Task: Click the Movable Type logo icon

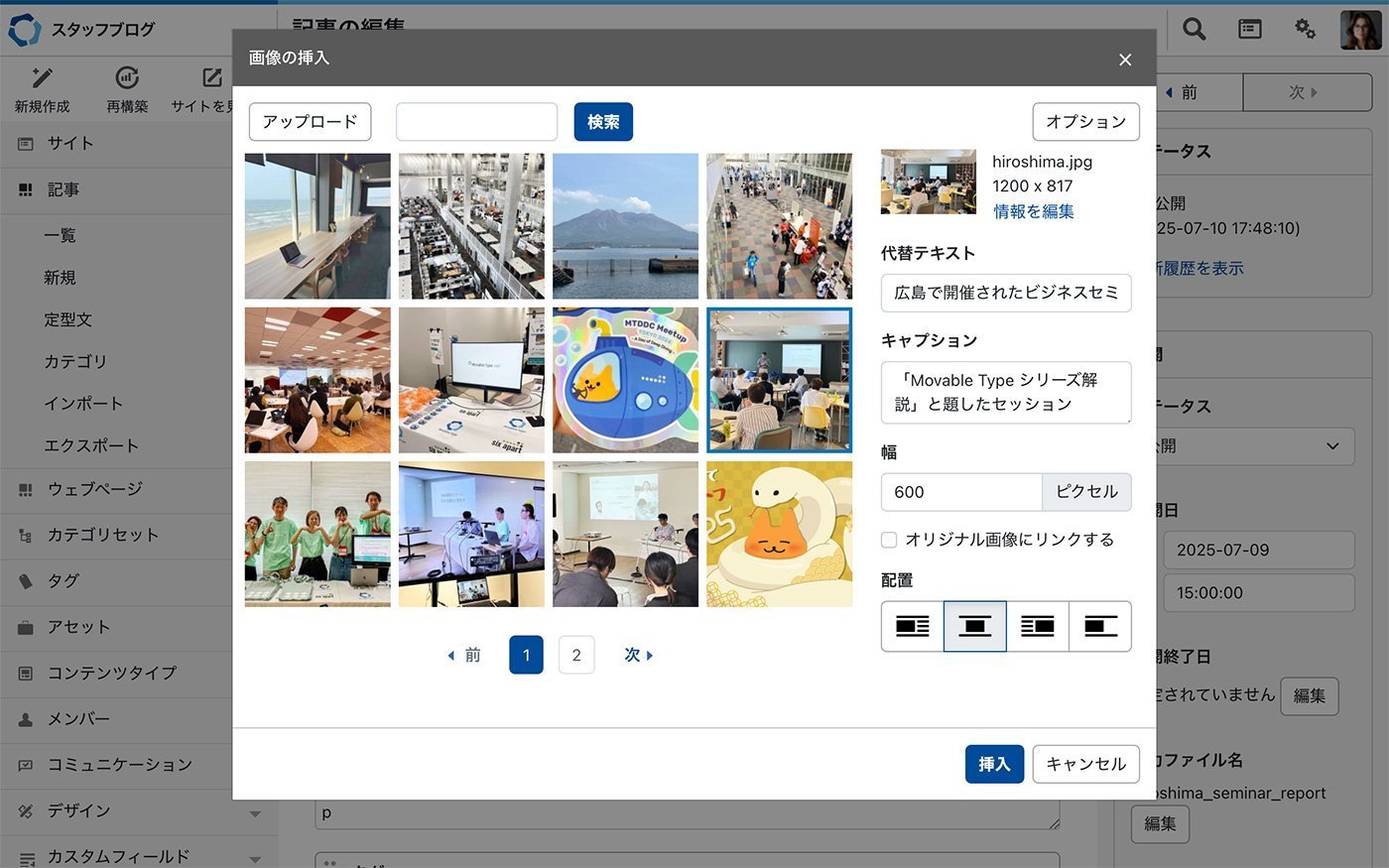Action: pos(25,29)
